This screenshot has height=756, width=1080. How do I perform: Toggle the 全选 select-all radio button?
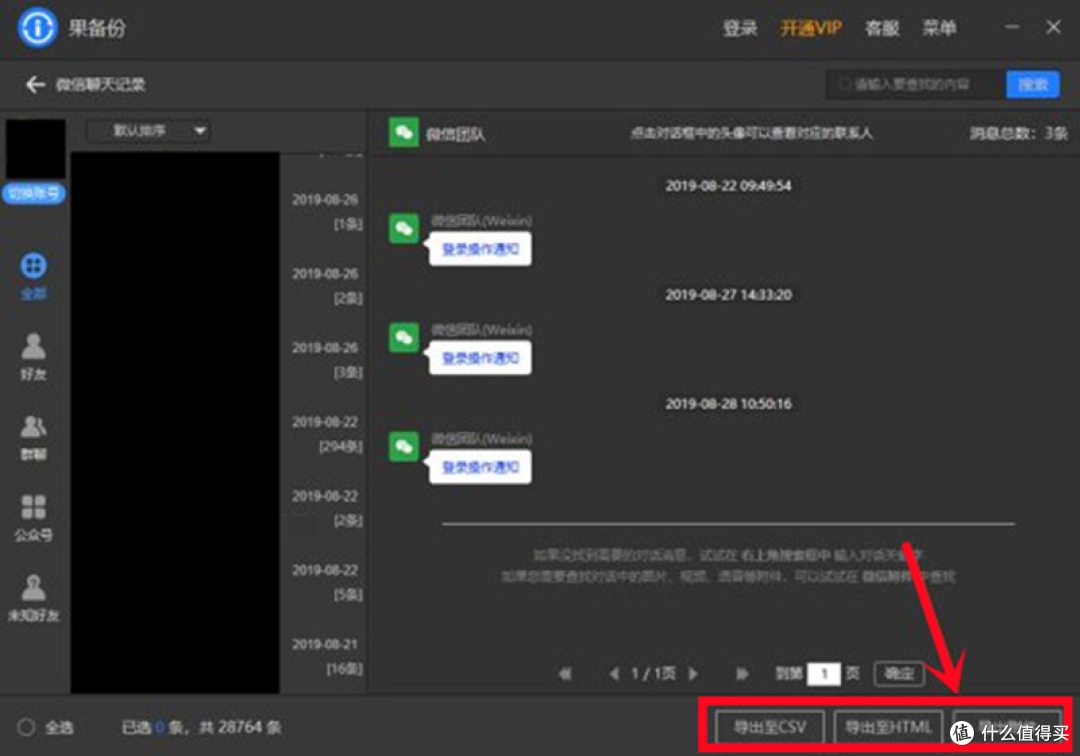(26, 727)
